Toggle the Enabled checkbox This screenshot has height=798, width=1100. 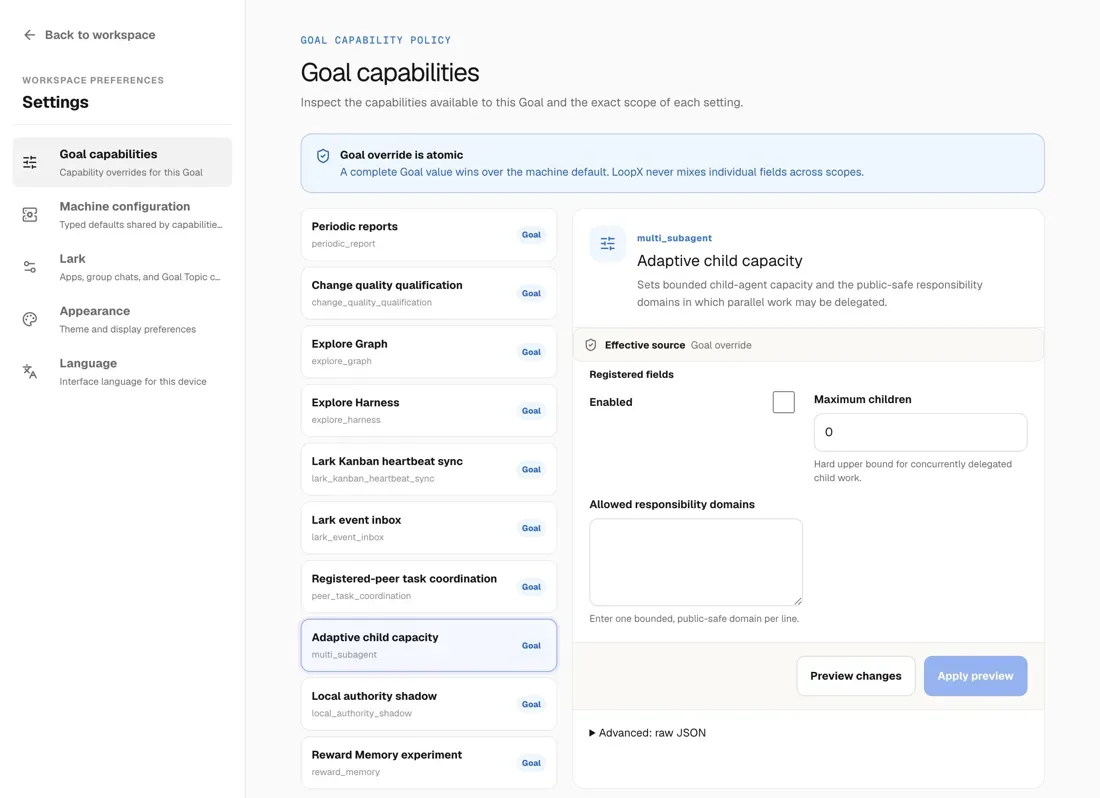[x=784, y=402]
